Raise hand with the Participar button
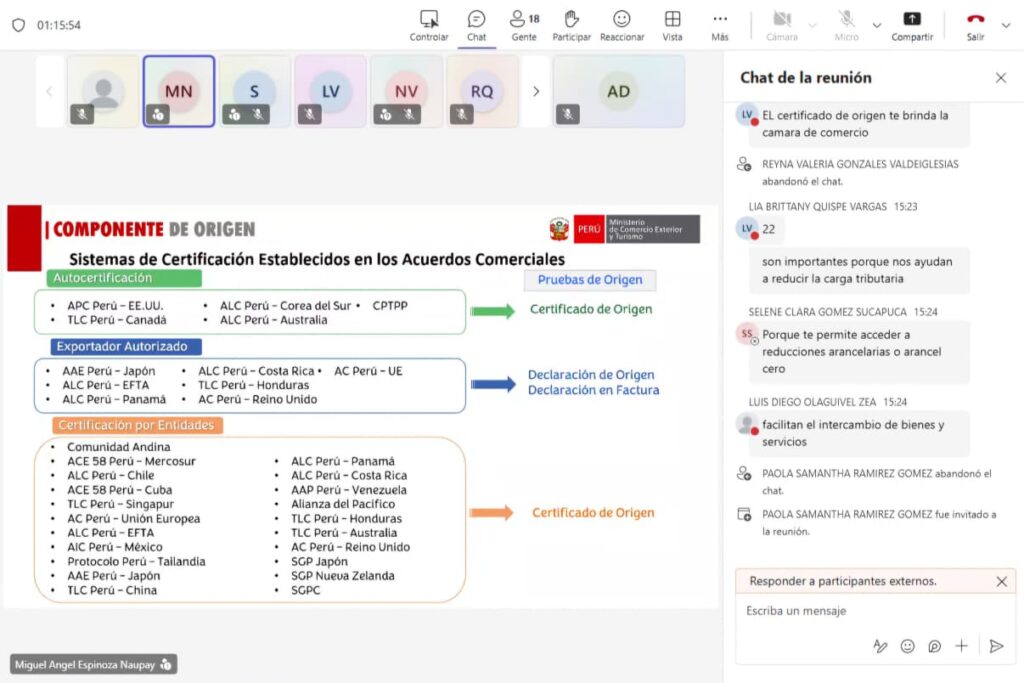Viewport: 1024px width, 683px height. tap(572, 25)
